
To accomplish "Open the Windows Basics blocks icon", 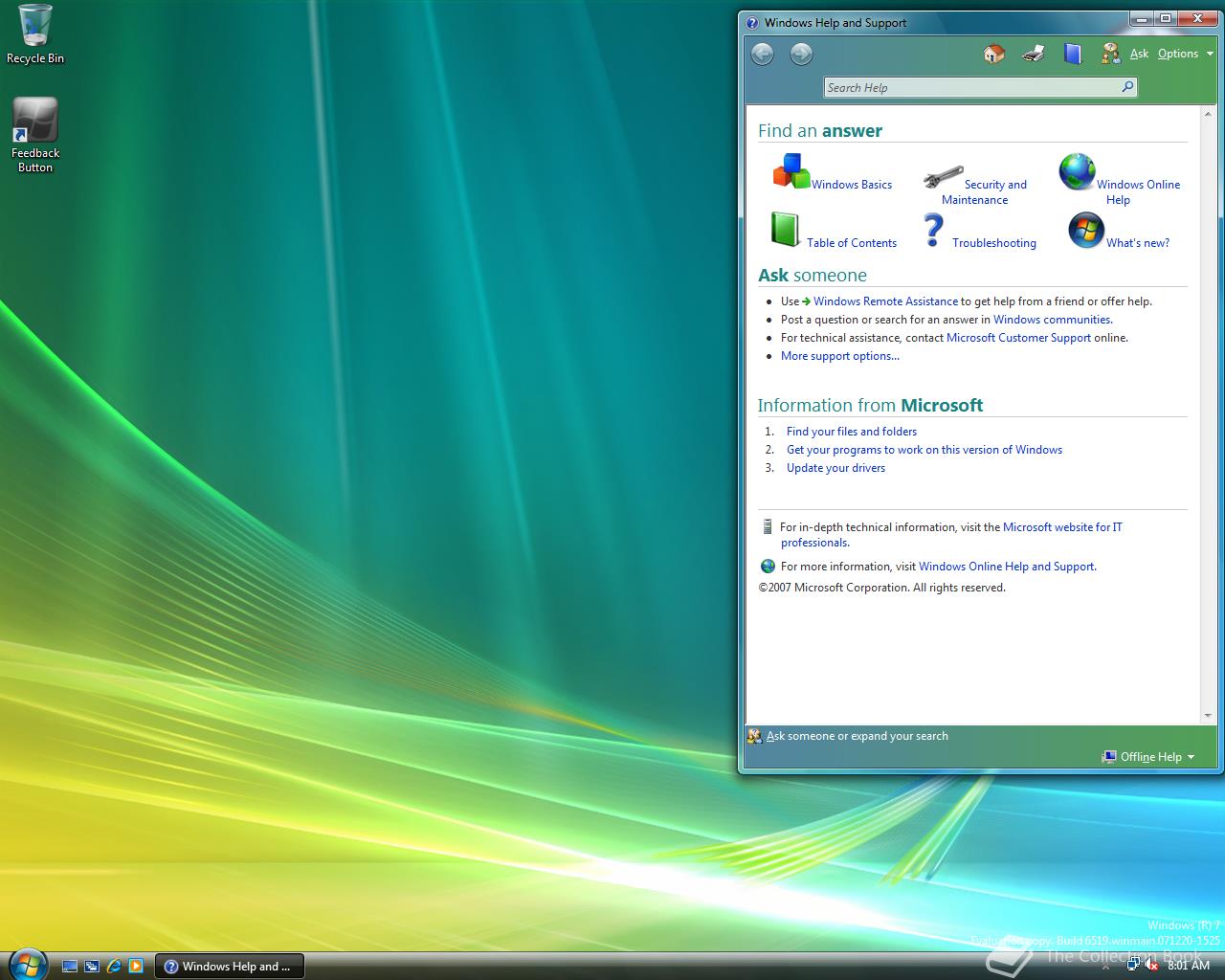I will (x=791, y=172).
